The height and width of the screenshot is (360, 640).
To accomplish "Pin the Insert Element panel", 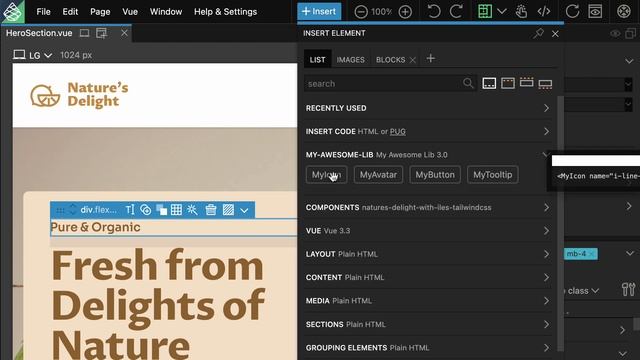I will coord(538,33).
